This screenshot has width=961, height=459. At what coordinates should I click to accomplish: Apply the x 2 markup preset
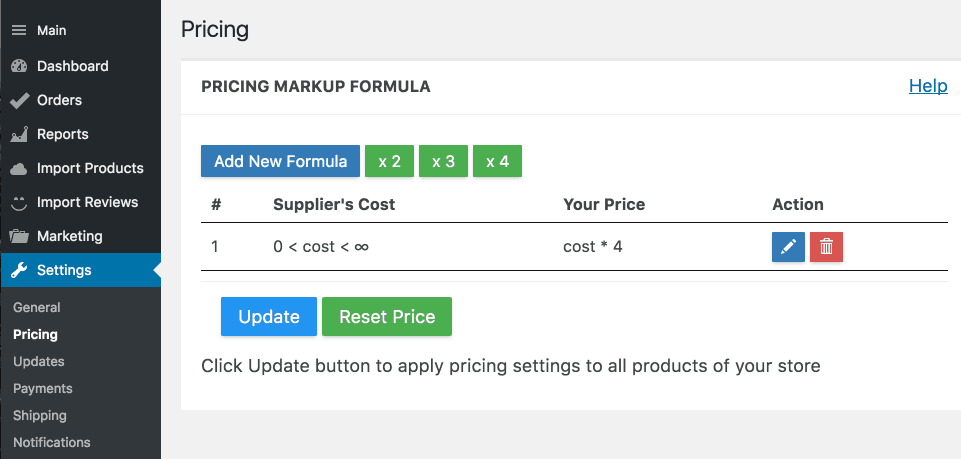389,161
